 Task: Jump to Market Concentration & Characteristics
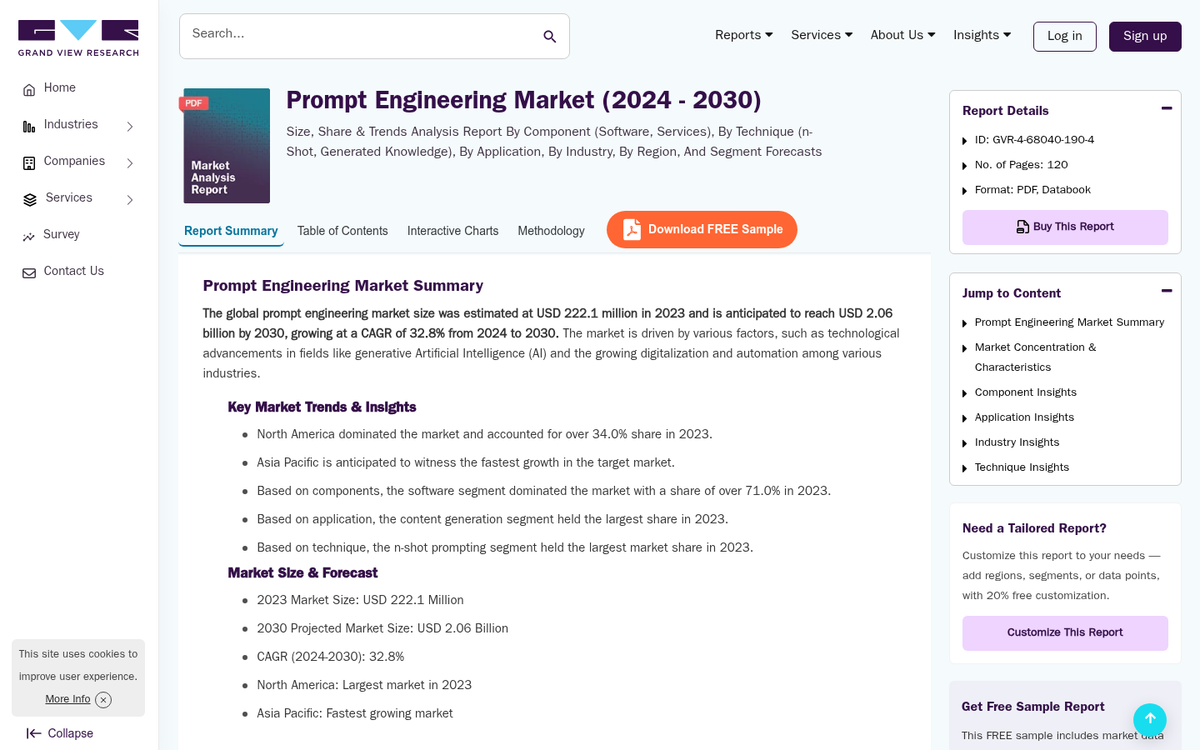click(x=1035, y=357)
